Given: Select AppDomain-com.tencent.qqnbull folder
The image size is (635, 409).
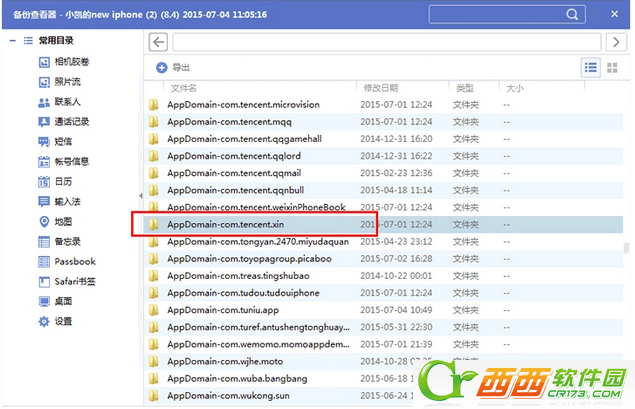Looking at the screenshot, I should (383, 190).
